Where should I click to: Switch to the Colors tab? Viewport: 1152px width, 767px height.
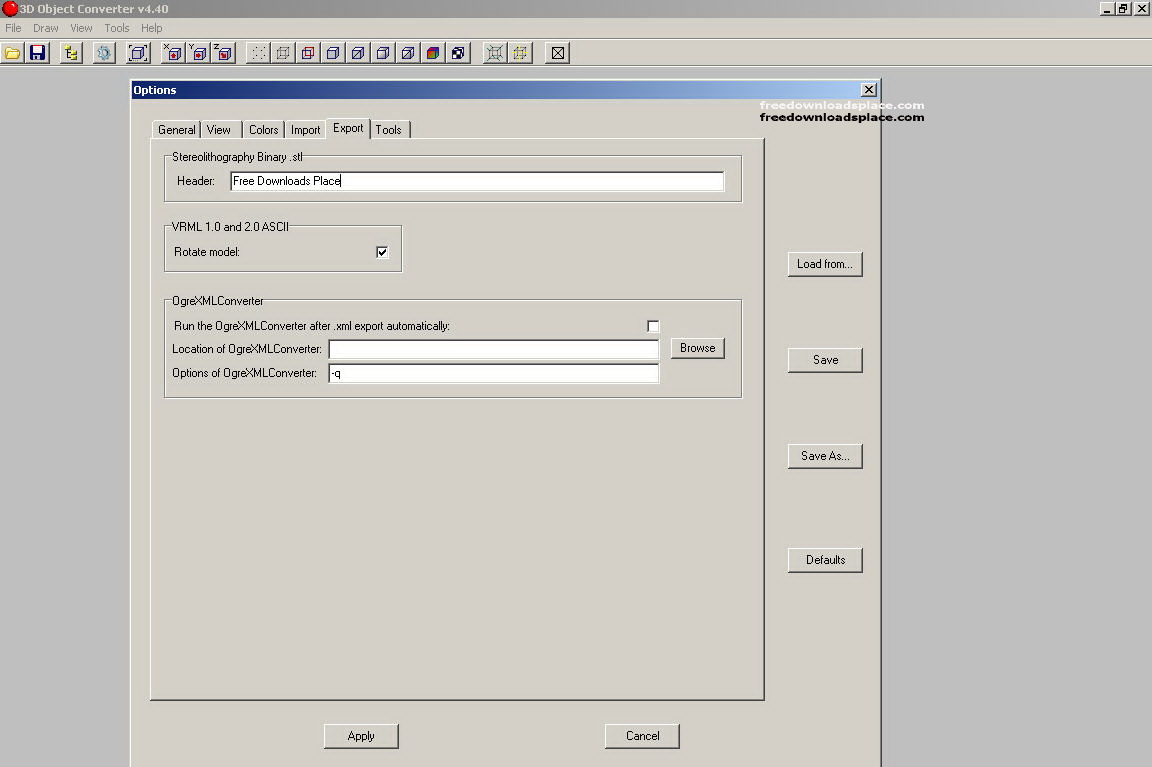coord(263,130)
